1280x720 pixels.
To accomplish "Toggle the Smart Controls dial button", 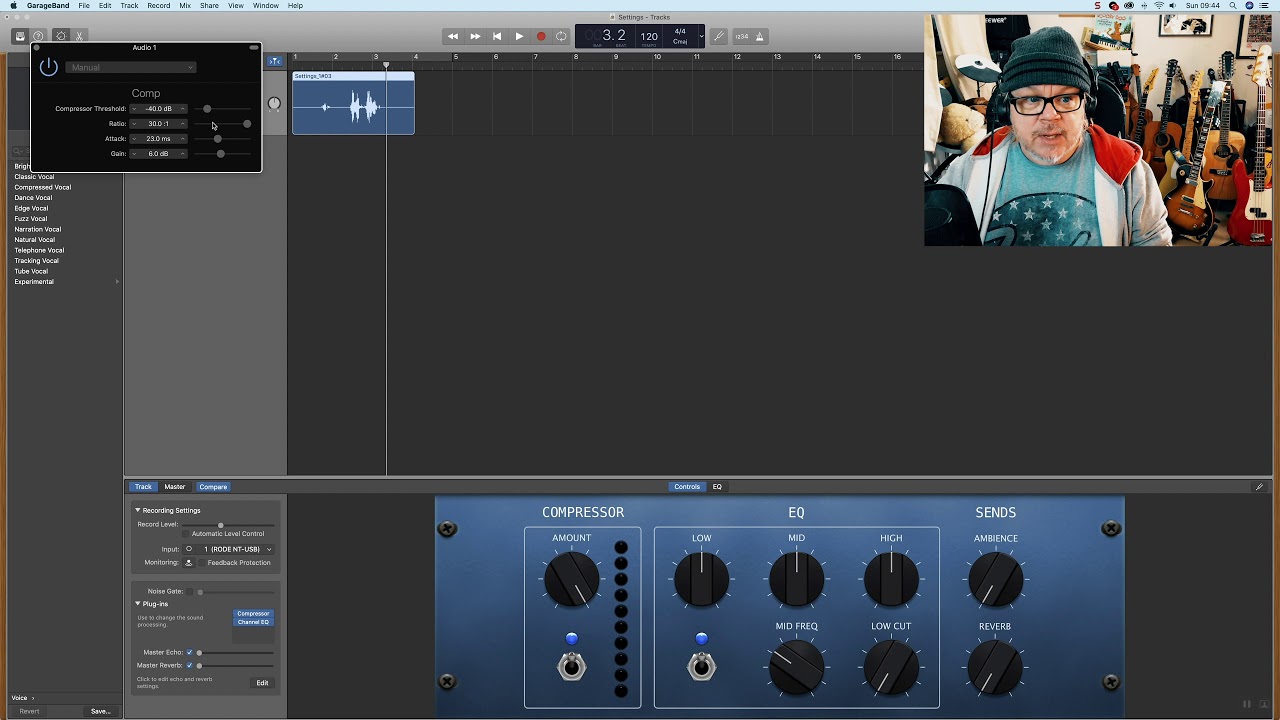I will (60, 36).
